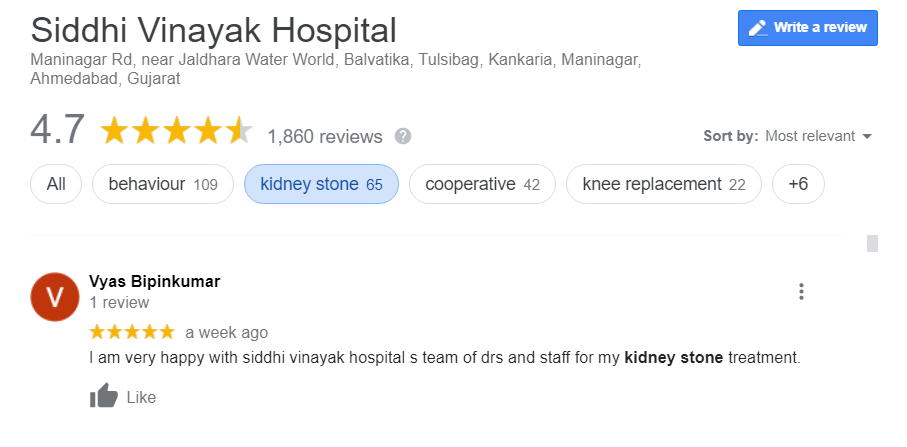Click the overall 4.7 star rating graphic
The width and height of the screenshot is (907, 447).
pyautogui.click(x=177, y=130)
